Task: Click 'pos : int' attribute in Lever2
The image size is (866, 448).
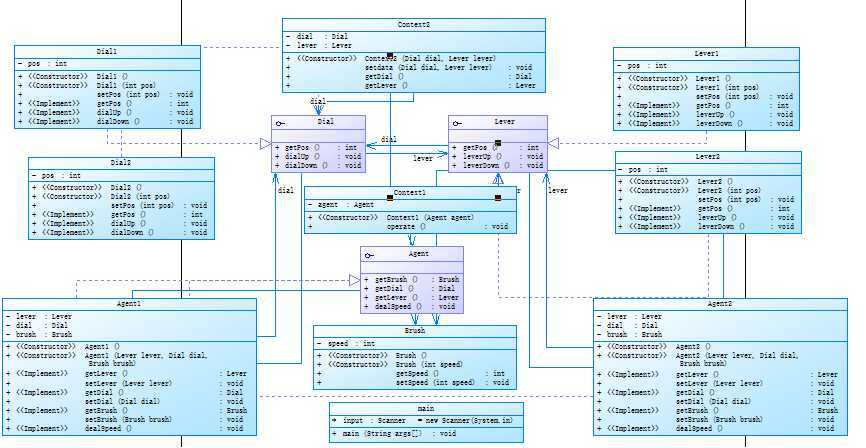Action: coord(643,170)
